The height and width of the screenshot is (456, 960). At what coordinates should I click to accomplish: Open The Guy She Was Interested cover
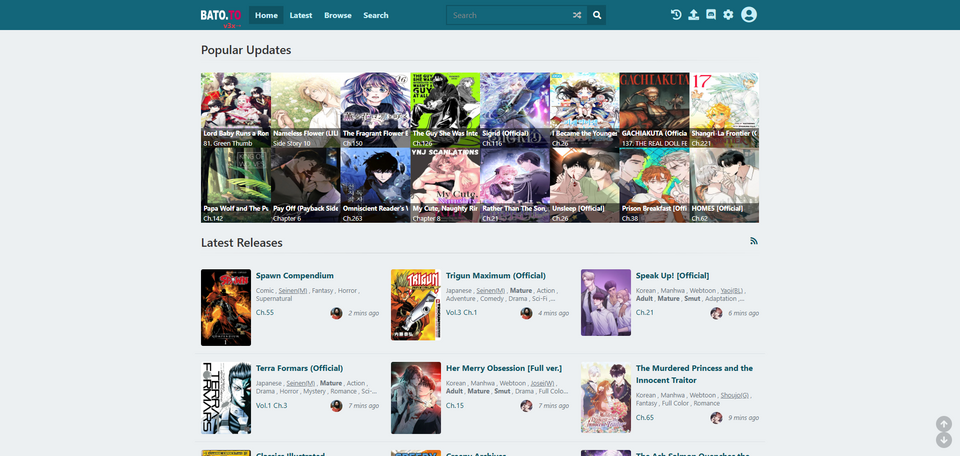445,110
